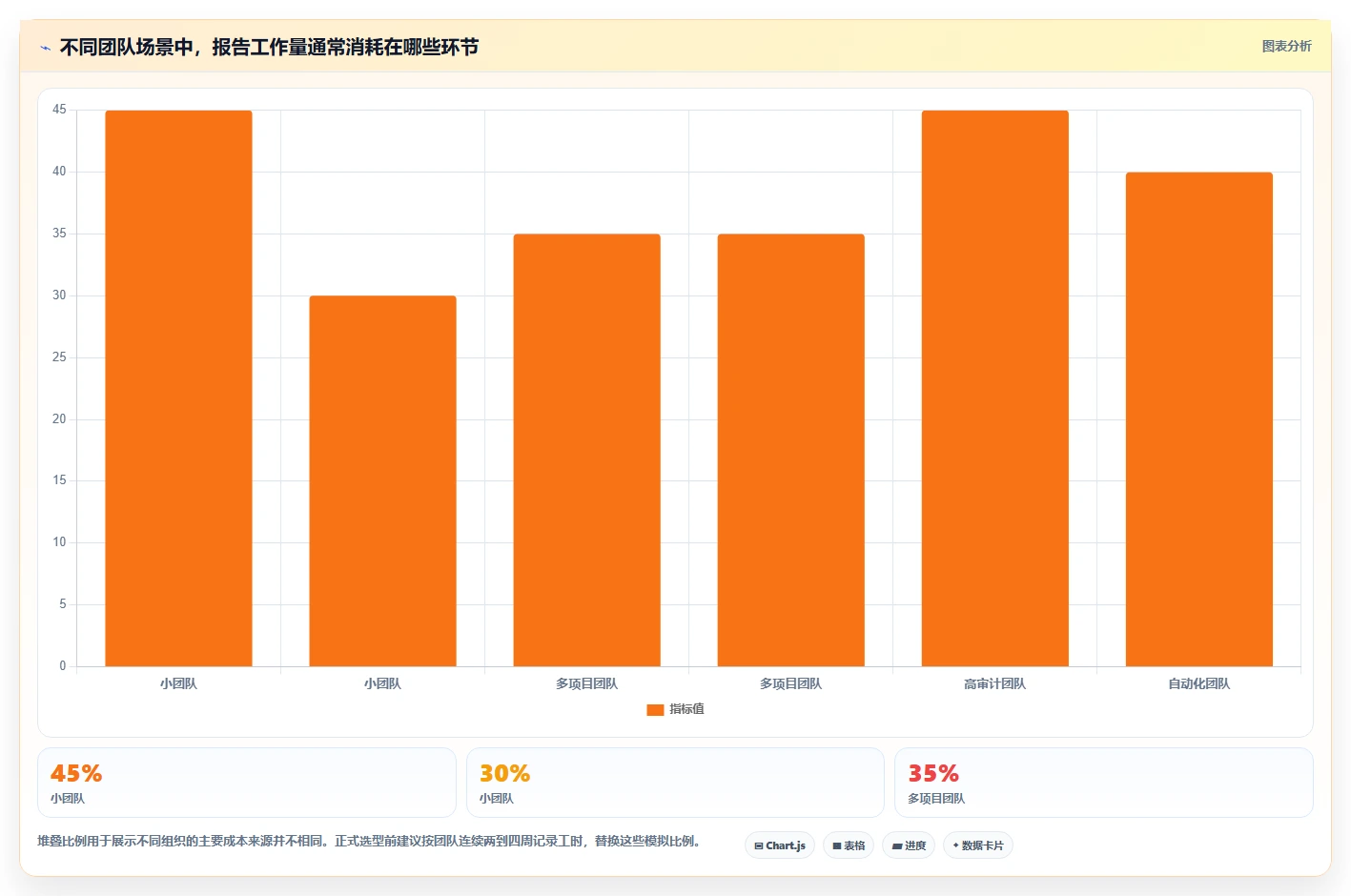Open the 35% 多项目团队 data card

(x=1104, y=783)
